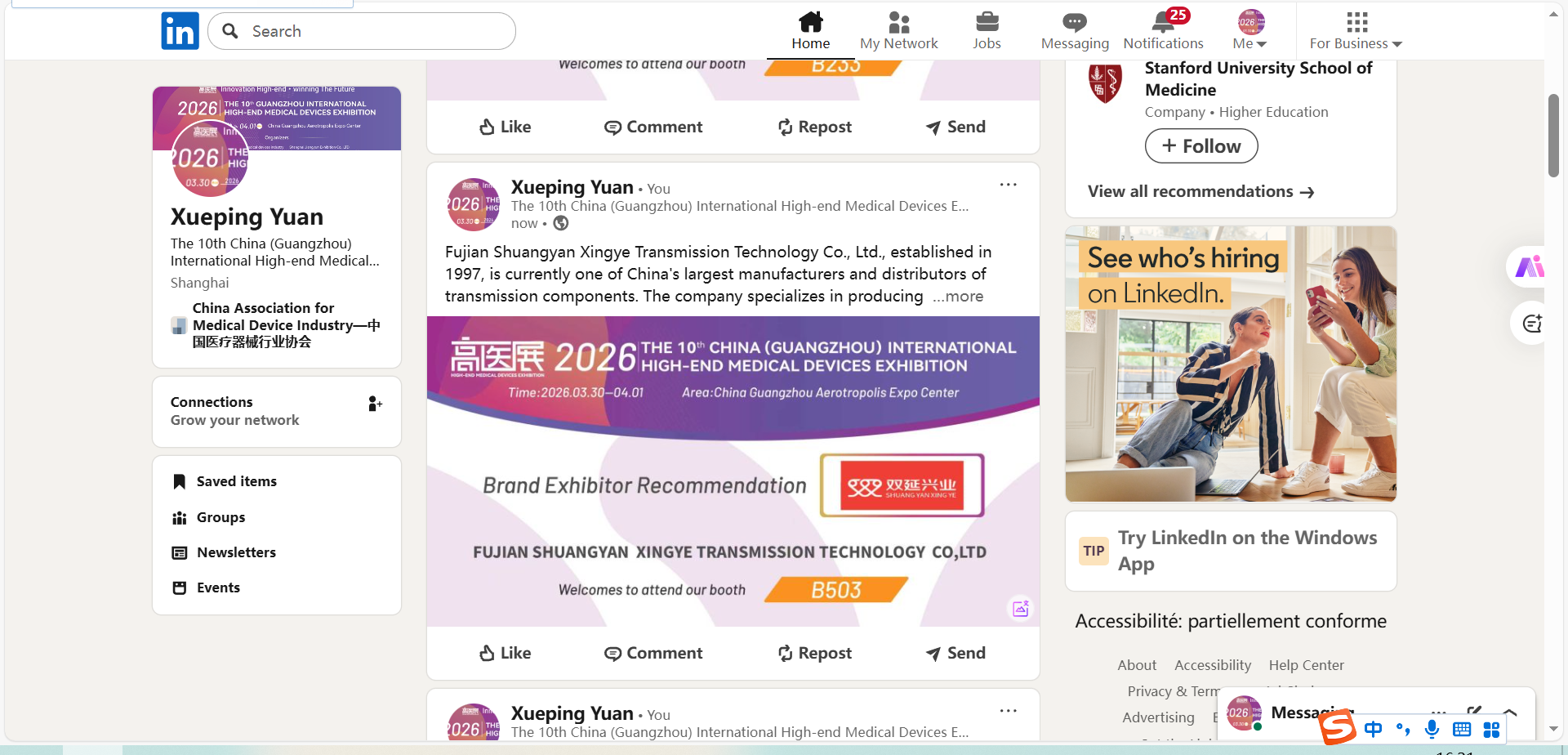Expand the messaging panel chevron

(1510, 713)
